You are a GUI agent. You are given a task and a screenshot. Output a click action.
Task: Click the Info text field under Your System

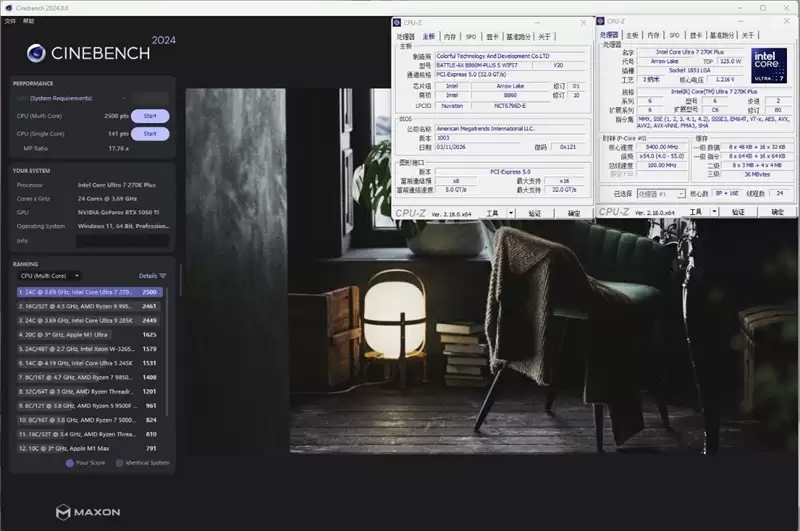(123, 241)
